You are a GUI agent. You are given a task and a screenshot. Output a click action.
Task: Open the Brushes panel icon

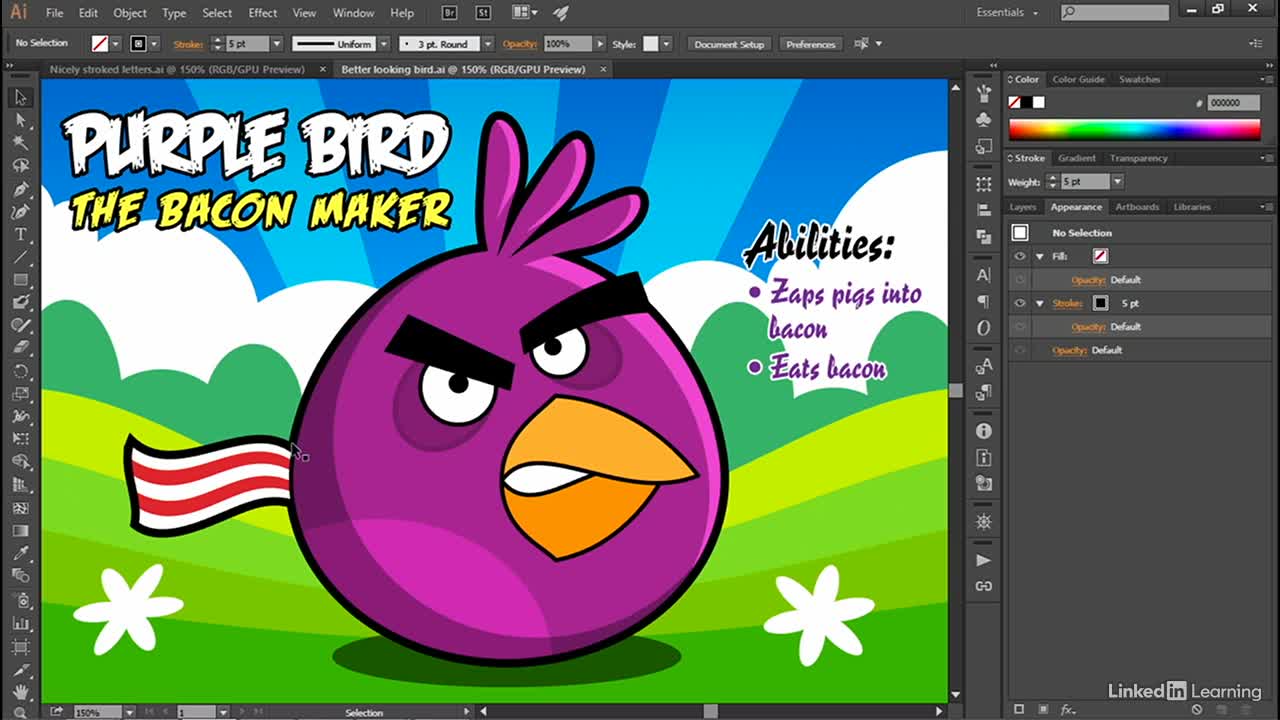(x=984, y=95)
